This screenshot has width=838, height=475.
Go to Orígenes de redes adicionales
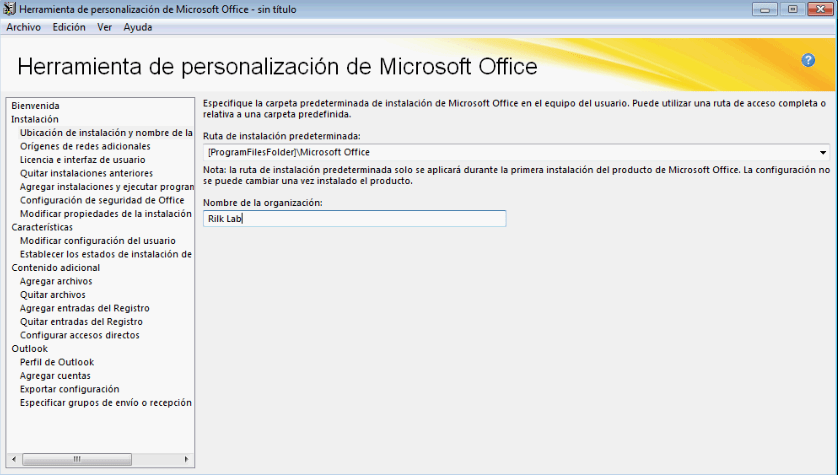[x=85, y=146]
